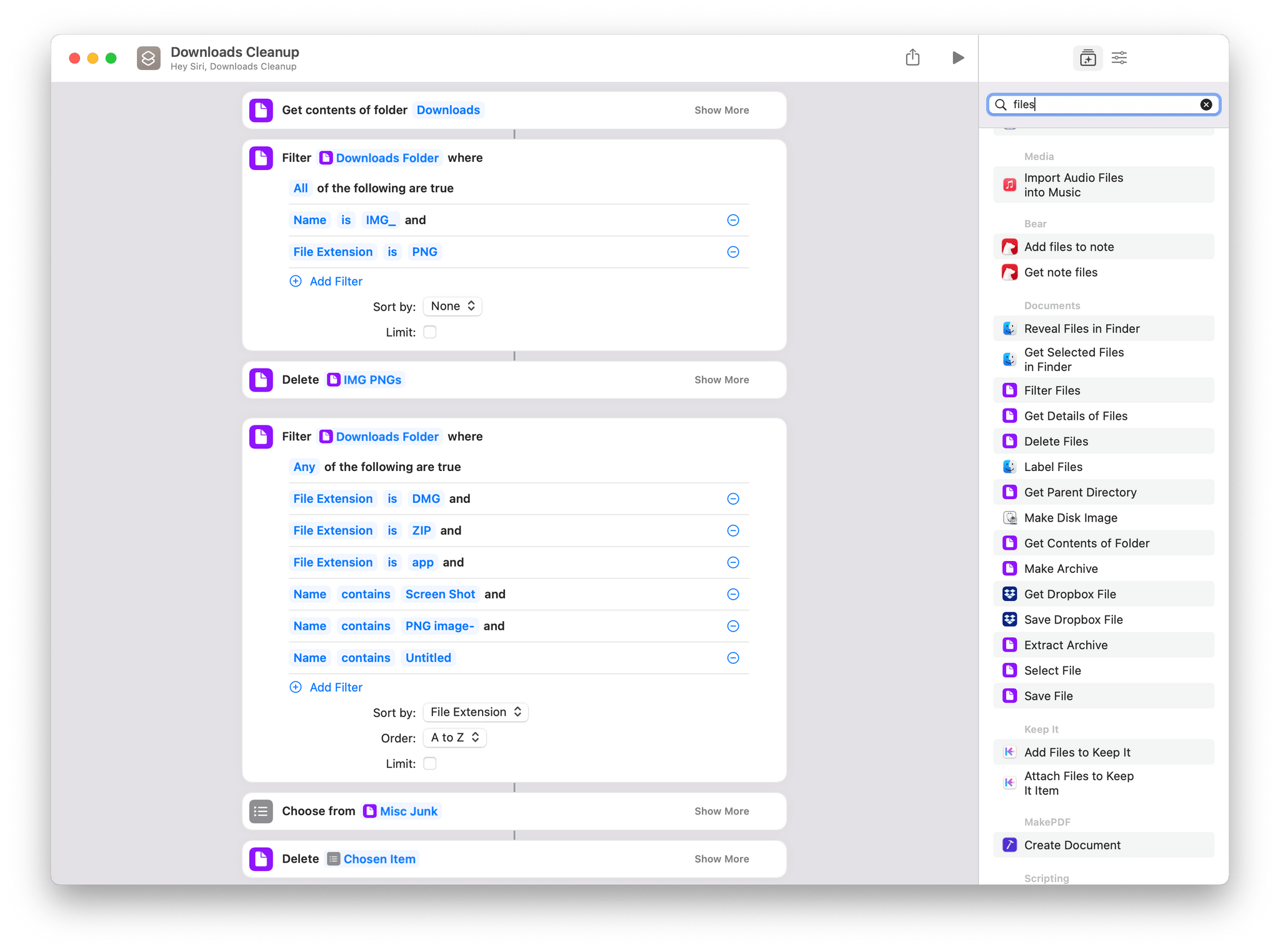The width and height of the screenshot is (1280, 952).
Task: Select the Delete Files action in sidebar
Action: click(1103, 441)
